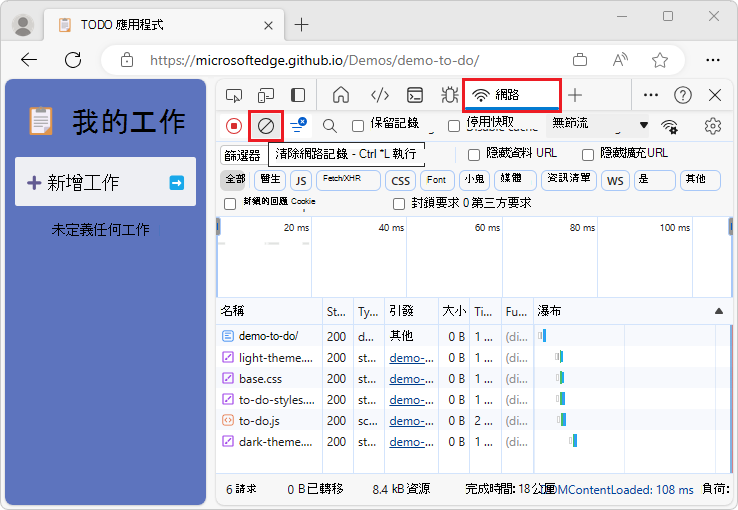Add this page to favorites

pyautogui.click(x=660, y=60)
